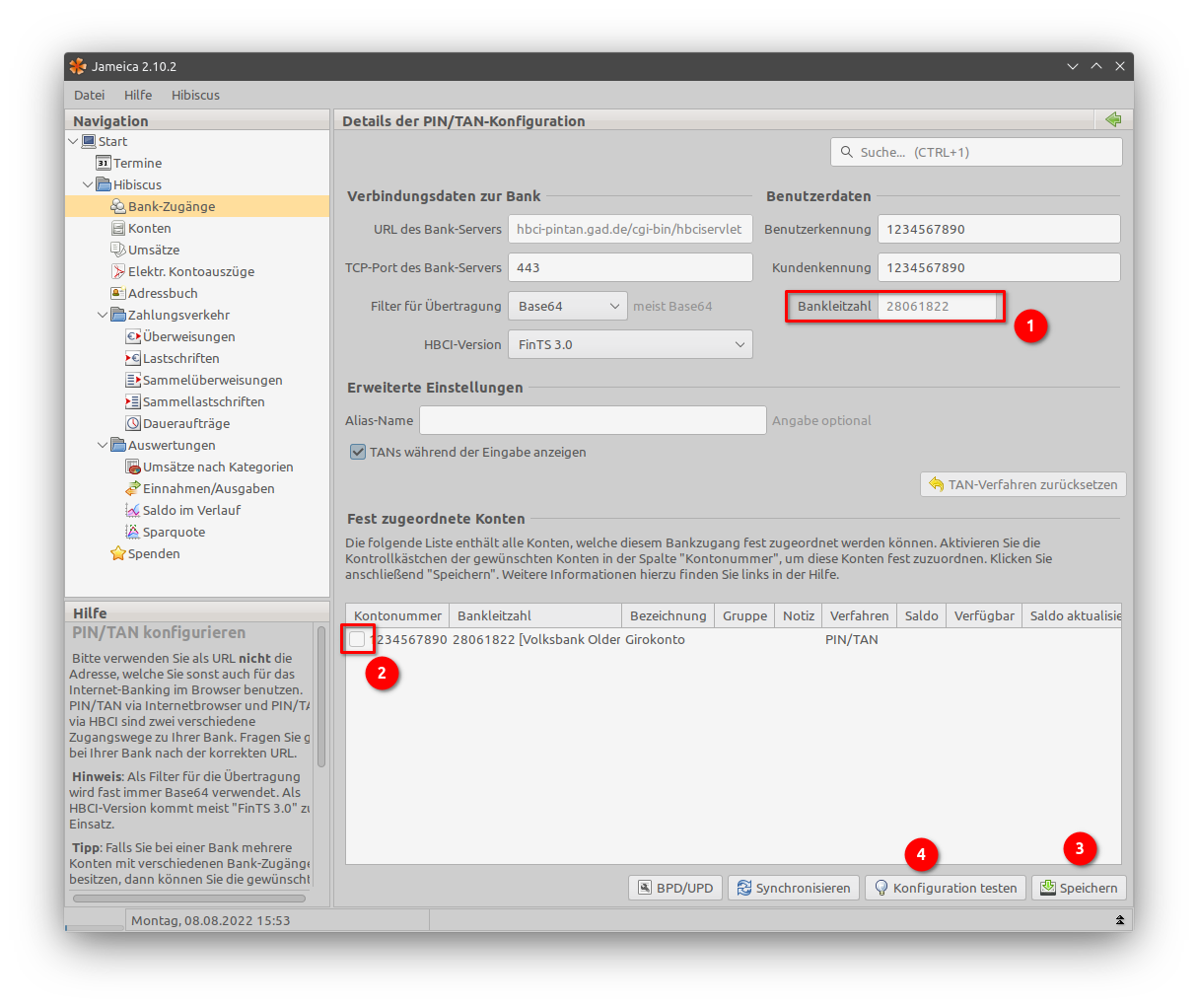Click Konfiguration testen button
The width and height of the screenshot is (1198, 1008).
tap(946, 888)
